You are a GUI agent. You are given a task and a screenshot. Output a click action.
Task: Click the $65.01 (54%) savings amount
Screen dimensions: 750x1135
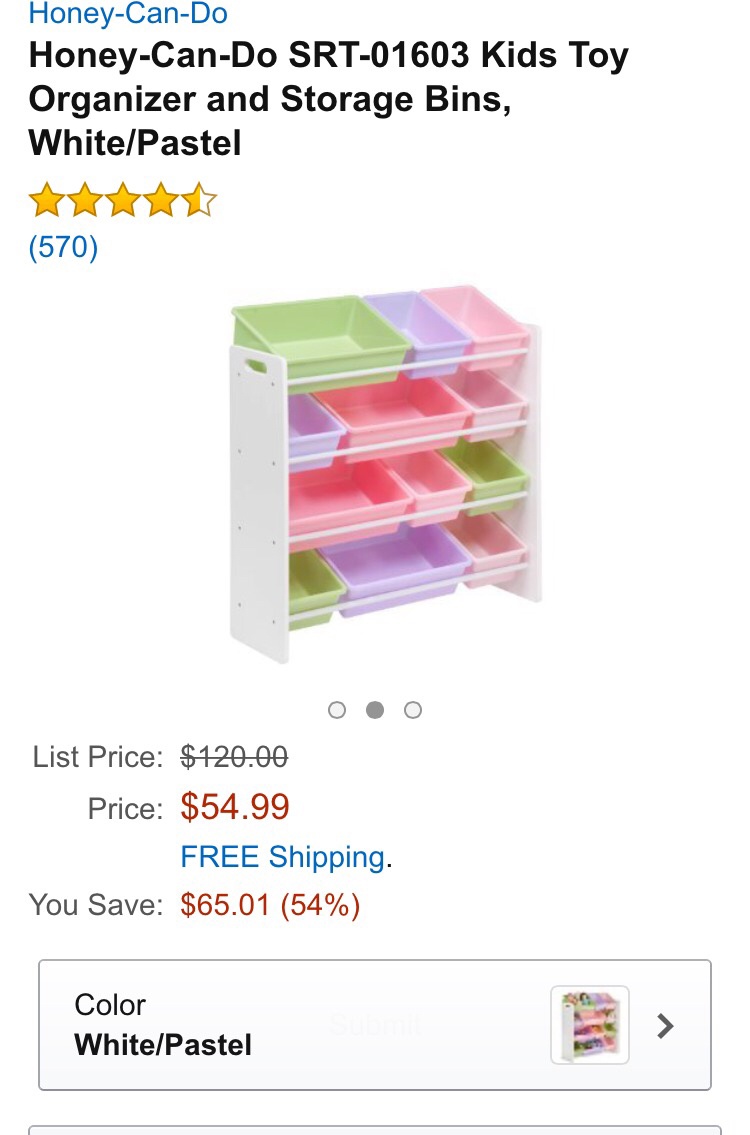(270, 905)
